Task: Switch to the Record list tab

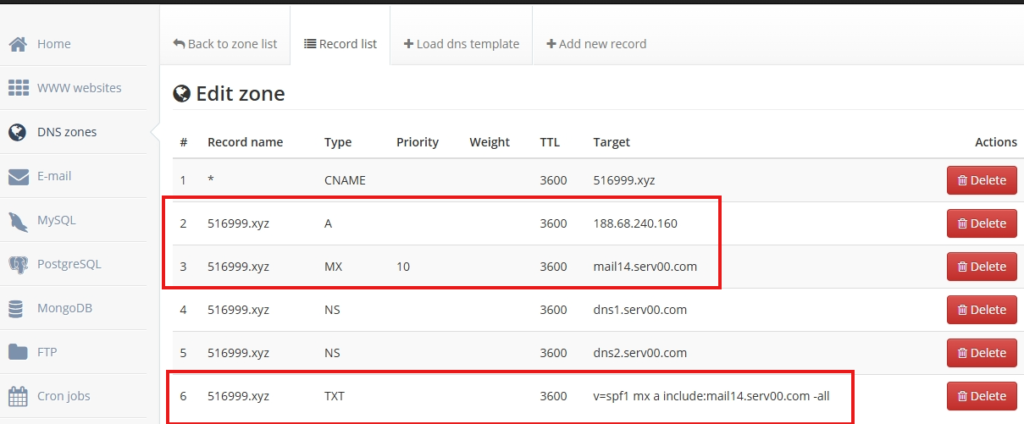Action: tap(340, 44)
